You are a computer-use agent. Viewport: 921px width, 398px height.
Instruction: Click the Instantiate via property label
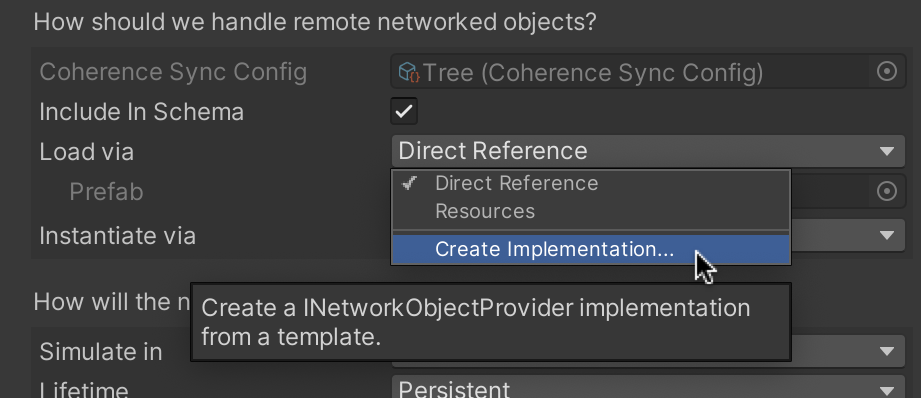point(117,236)
